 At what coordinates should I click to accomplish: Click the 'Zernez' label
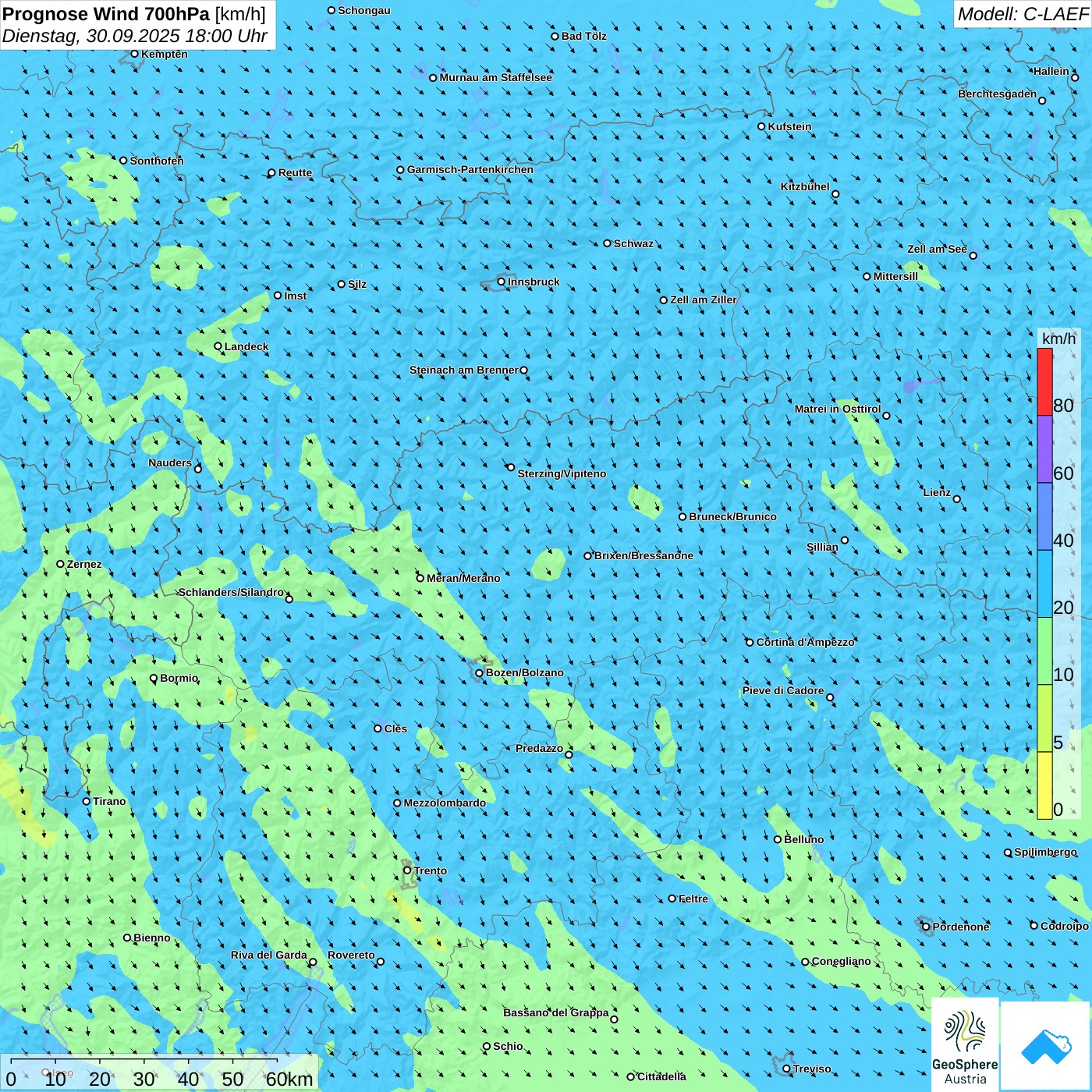(x=84, y=564)
